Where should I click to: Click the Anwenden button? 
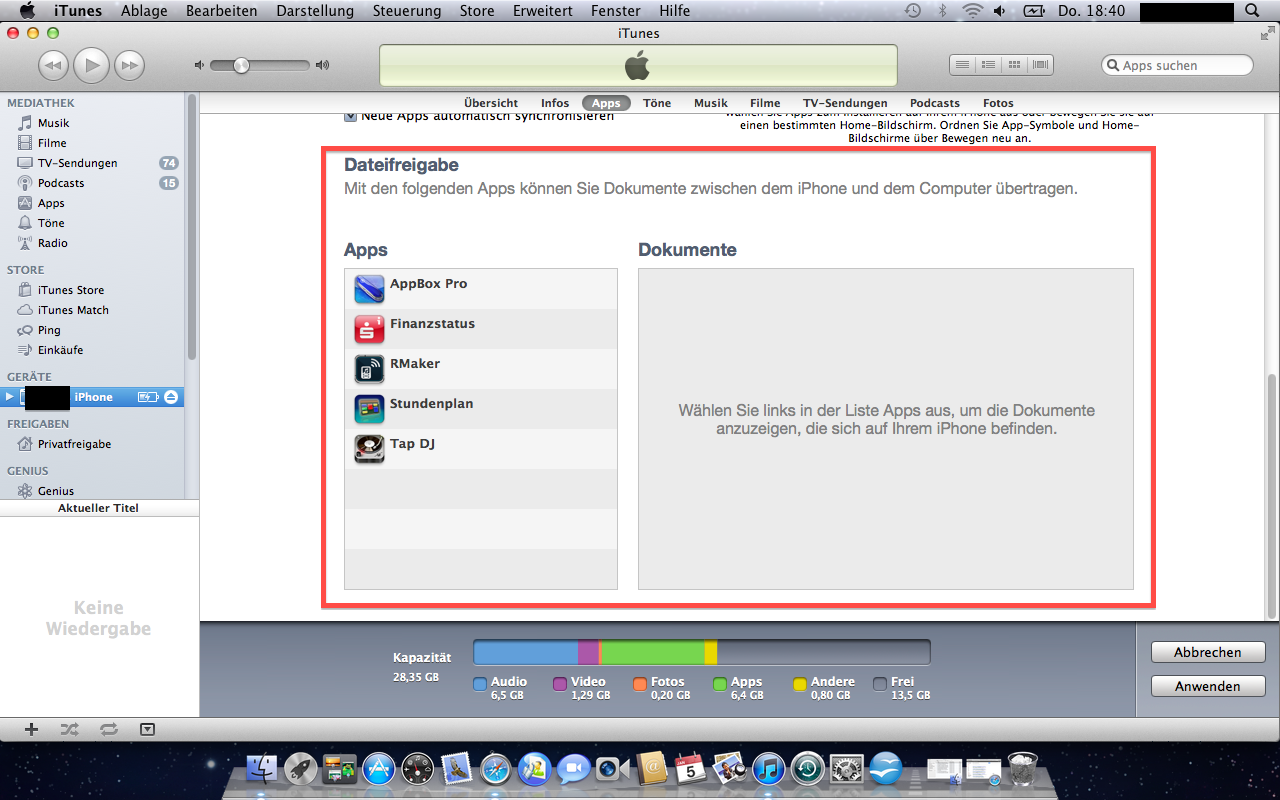pos(1208,686)
